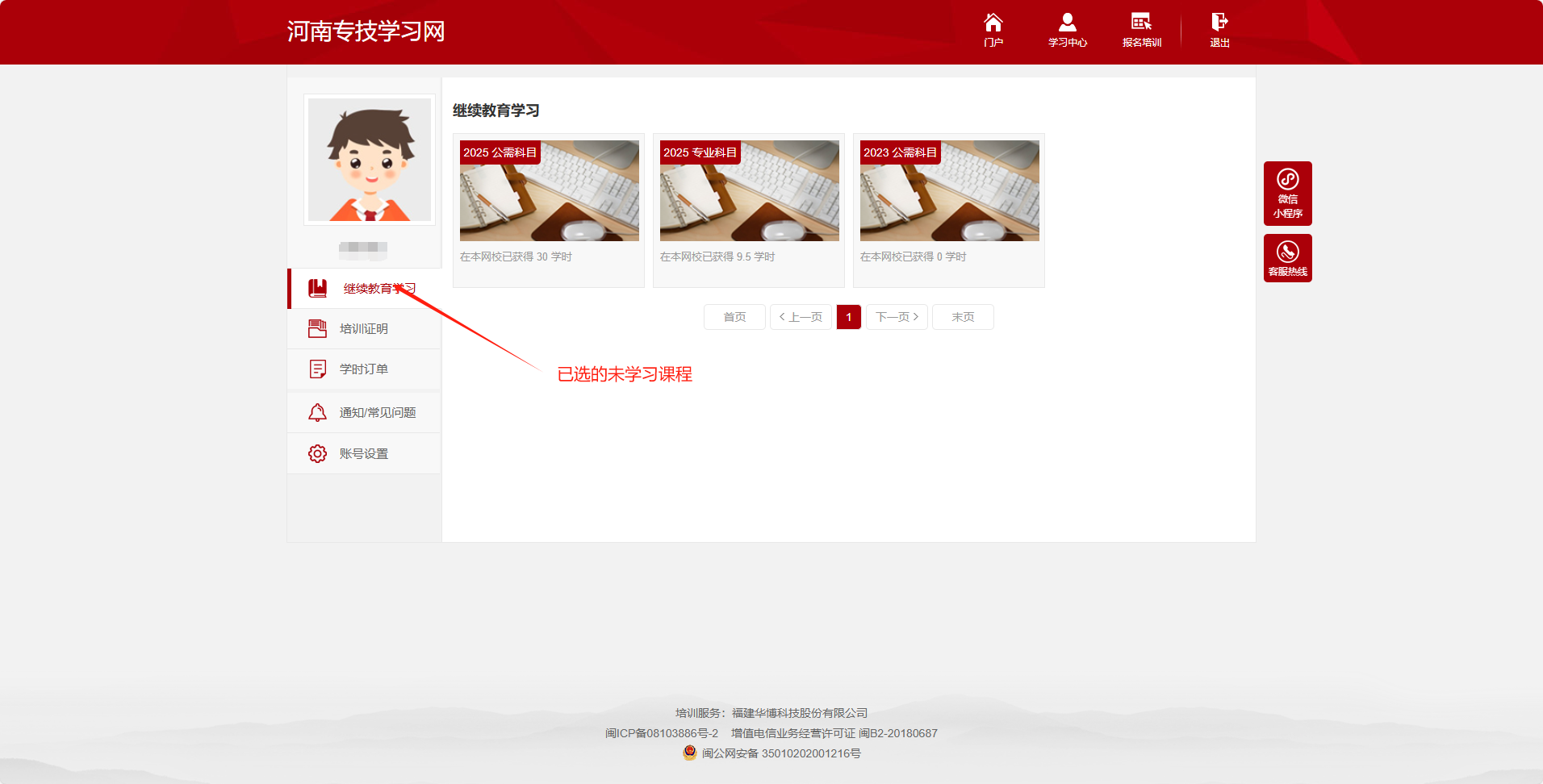Click the 河南专技学习网 site logo
Screen dimensions: 1543x784
366,31
